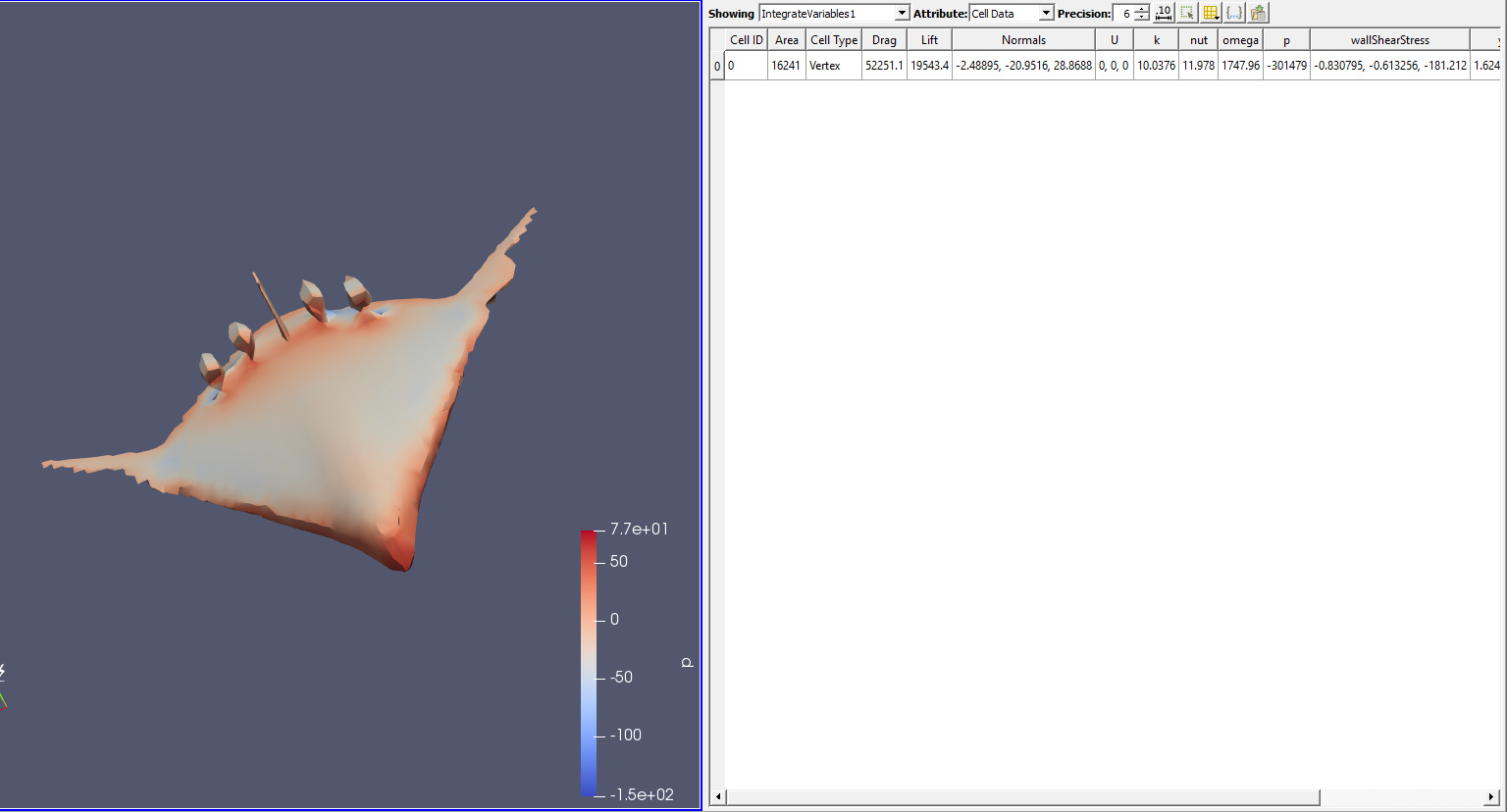Select the U cell showing 0, 0, 0
The width and height of the screenshot is (1507, 812).
(x=1115, y=66)
